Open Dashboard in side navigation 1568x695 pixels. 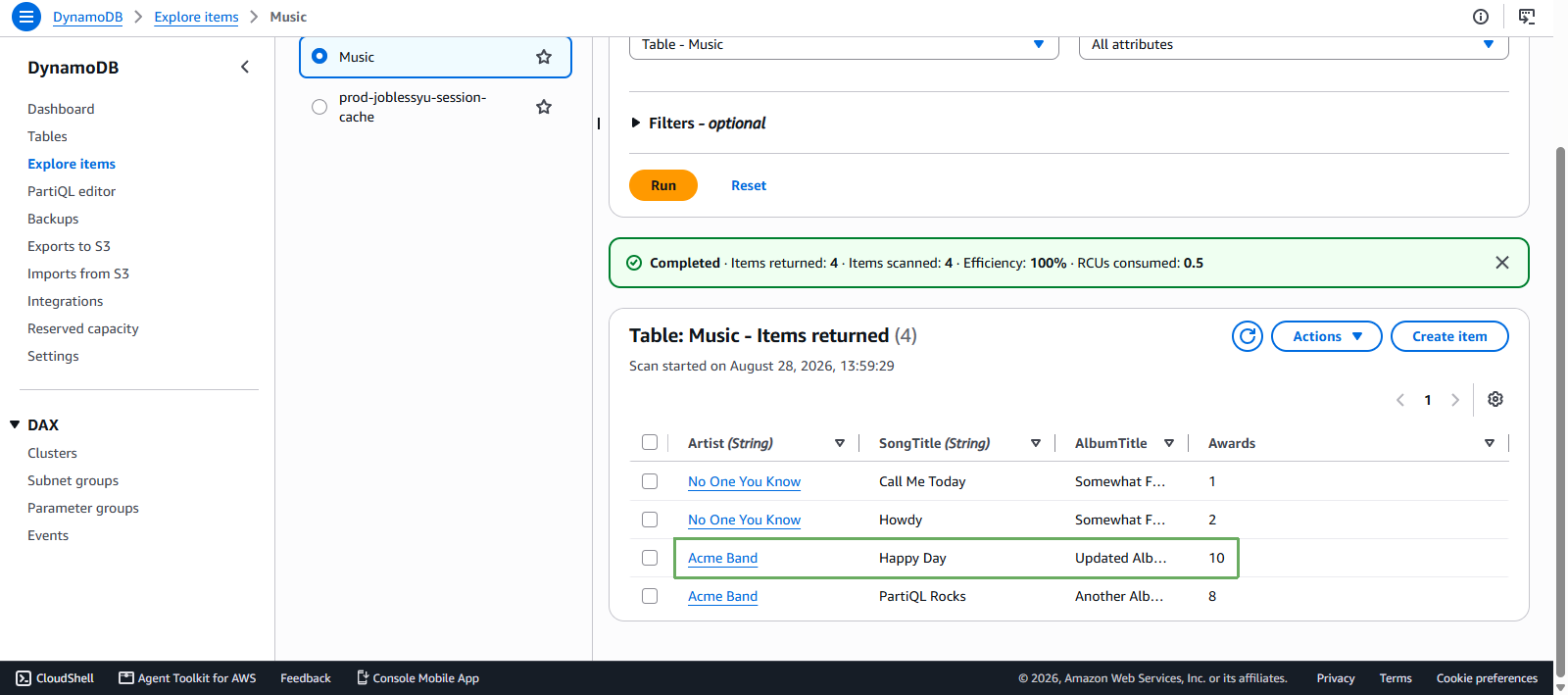point(61,109)
